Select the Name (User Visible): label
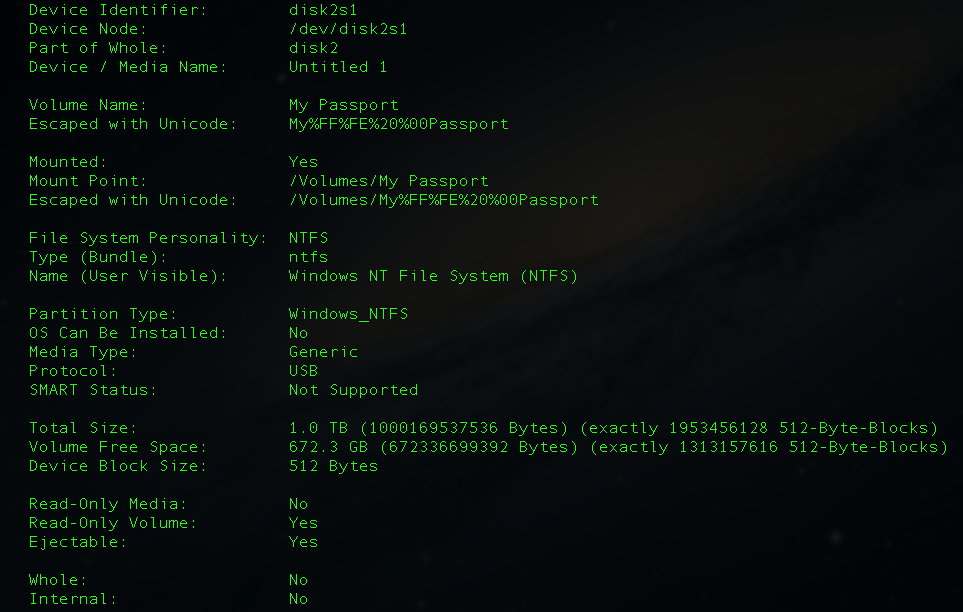The image size is (963, 612). tap(128, 276)
